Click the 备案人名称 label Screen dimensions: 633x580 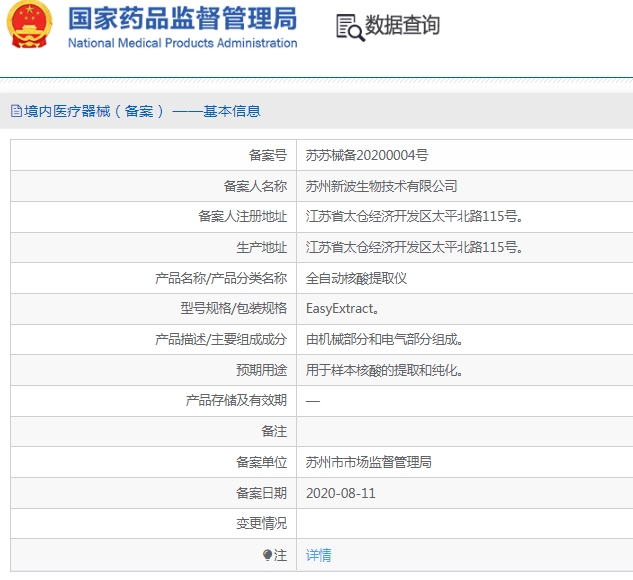pyautogui.click(x=255, y=186)
